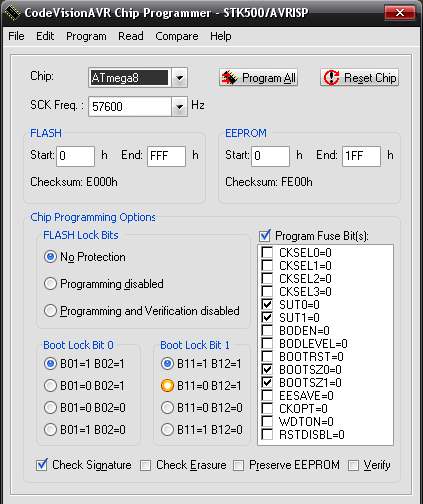Toggle the Program Fuse Bit(s) checkbox

pyautogui.click(x=265, y=236)
